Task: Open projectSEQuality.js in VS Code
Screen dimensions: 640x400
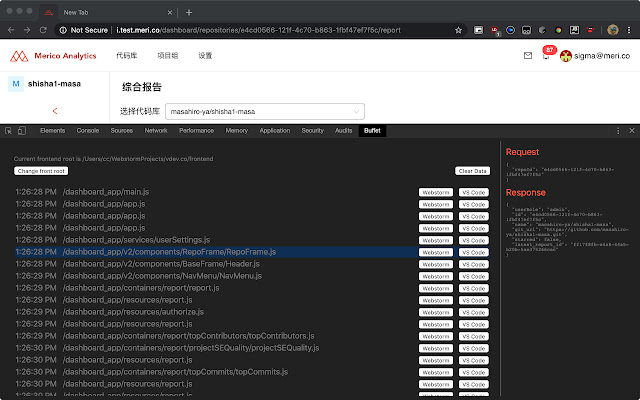Action: tap(474, 349)
